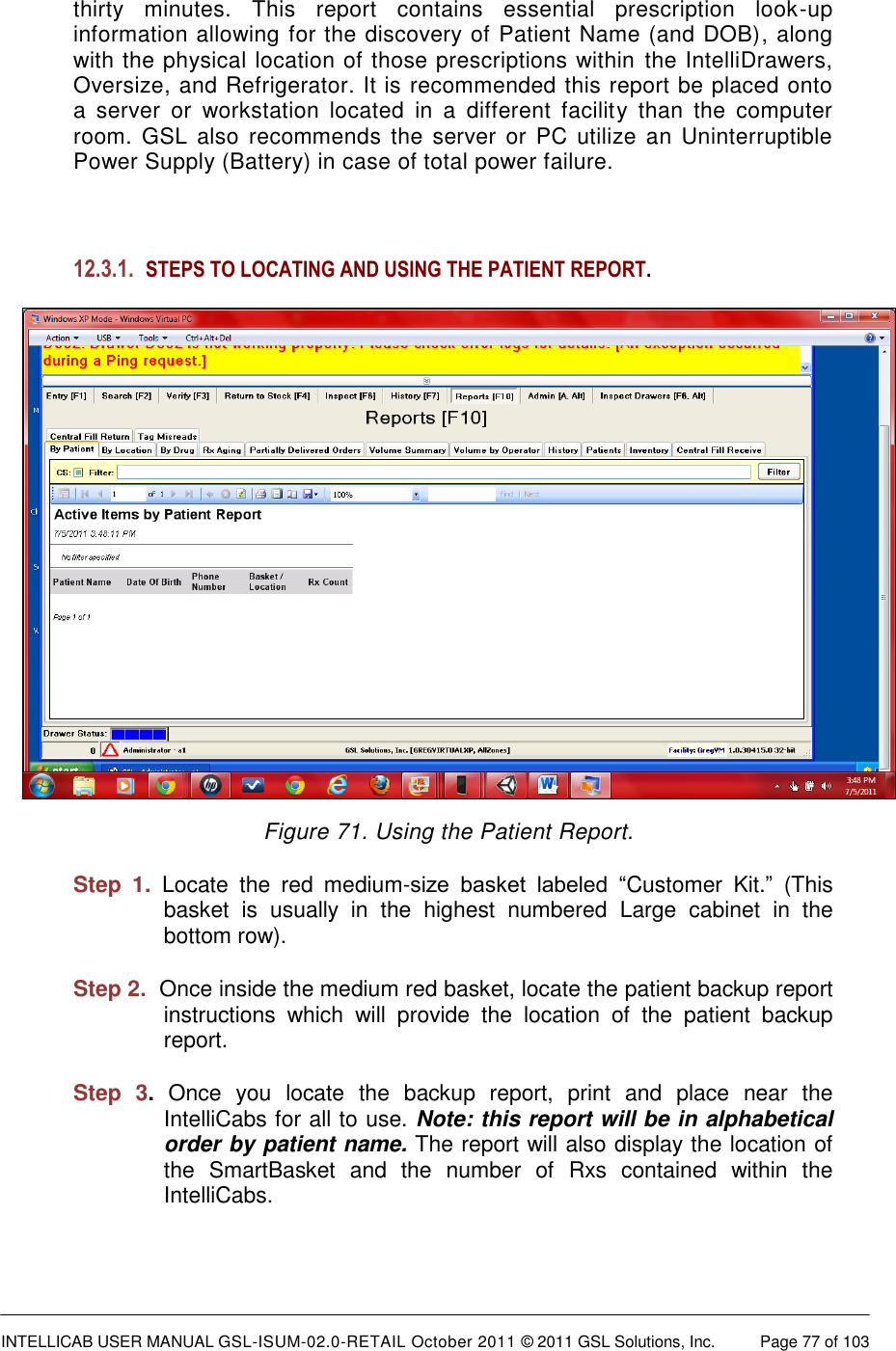Launch Firefox from the taskbar
The width and height of the screenshot is (896, 1351).
click(380, 785)
